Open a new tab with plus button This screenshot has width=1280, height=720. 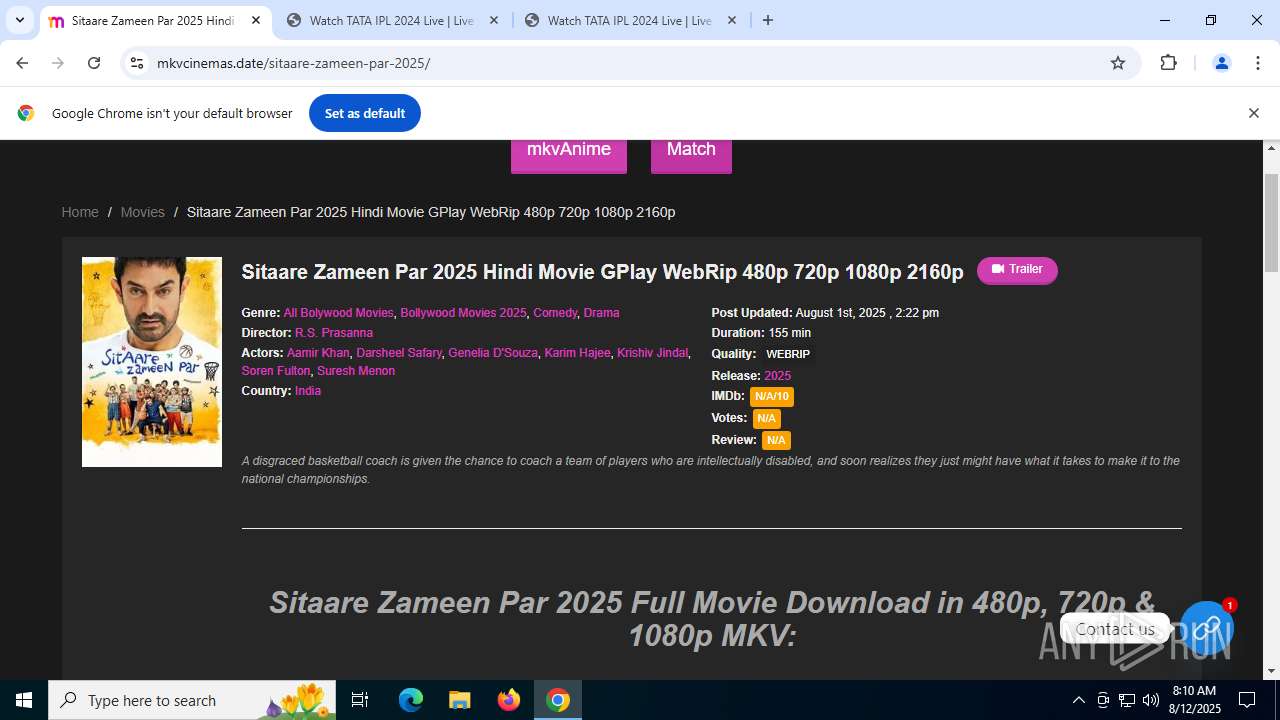pos(768,20)
